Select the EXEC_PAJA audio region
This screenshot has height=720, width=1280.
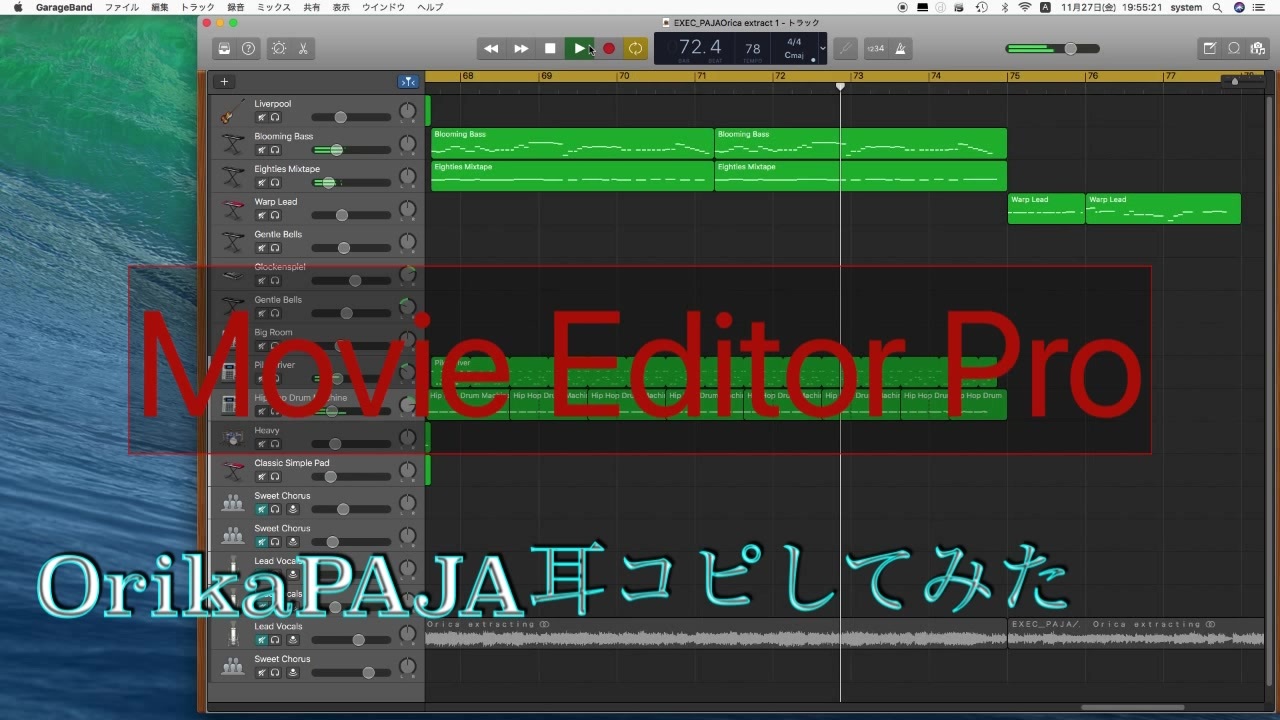1135,633
